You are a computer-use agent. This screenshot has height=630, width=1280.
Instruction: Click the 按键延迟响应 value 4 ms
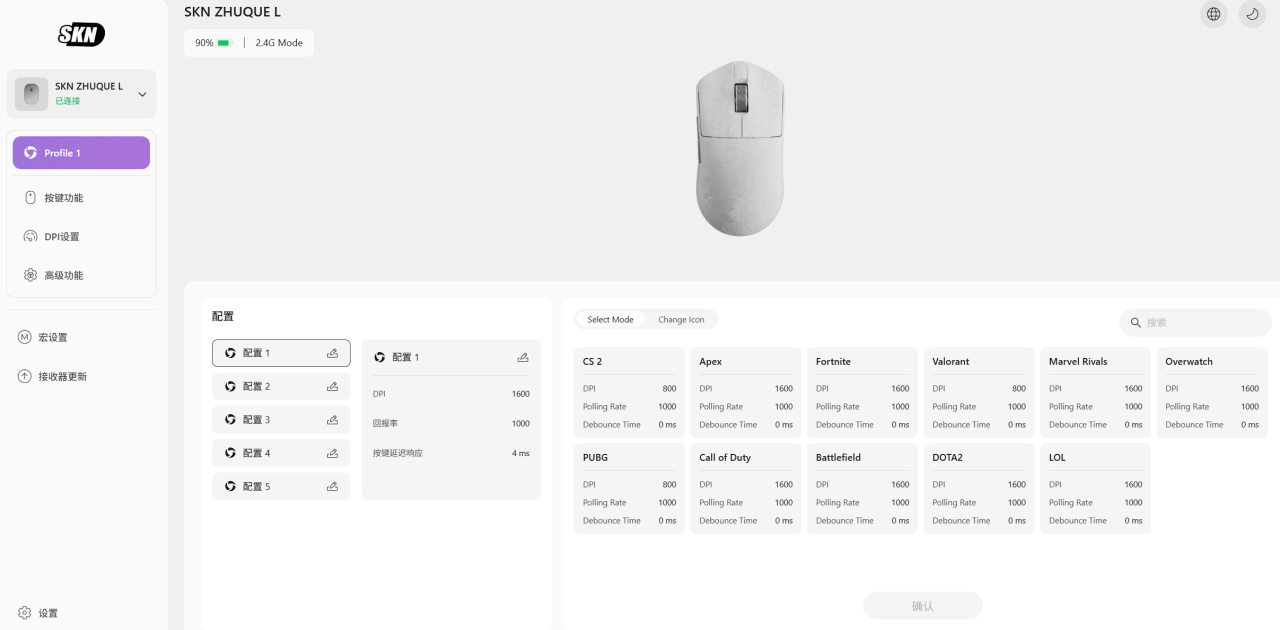(521, 453)
